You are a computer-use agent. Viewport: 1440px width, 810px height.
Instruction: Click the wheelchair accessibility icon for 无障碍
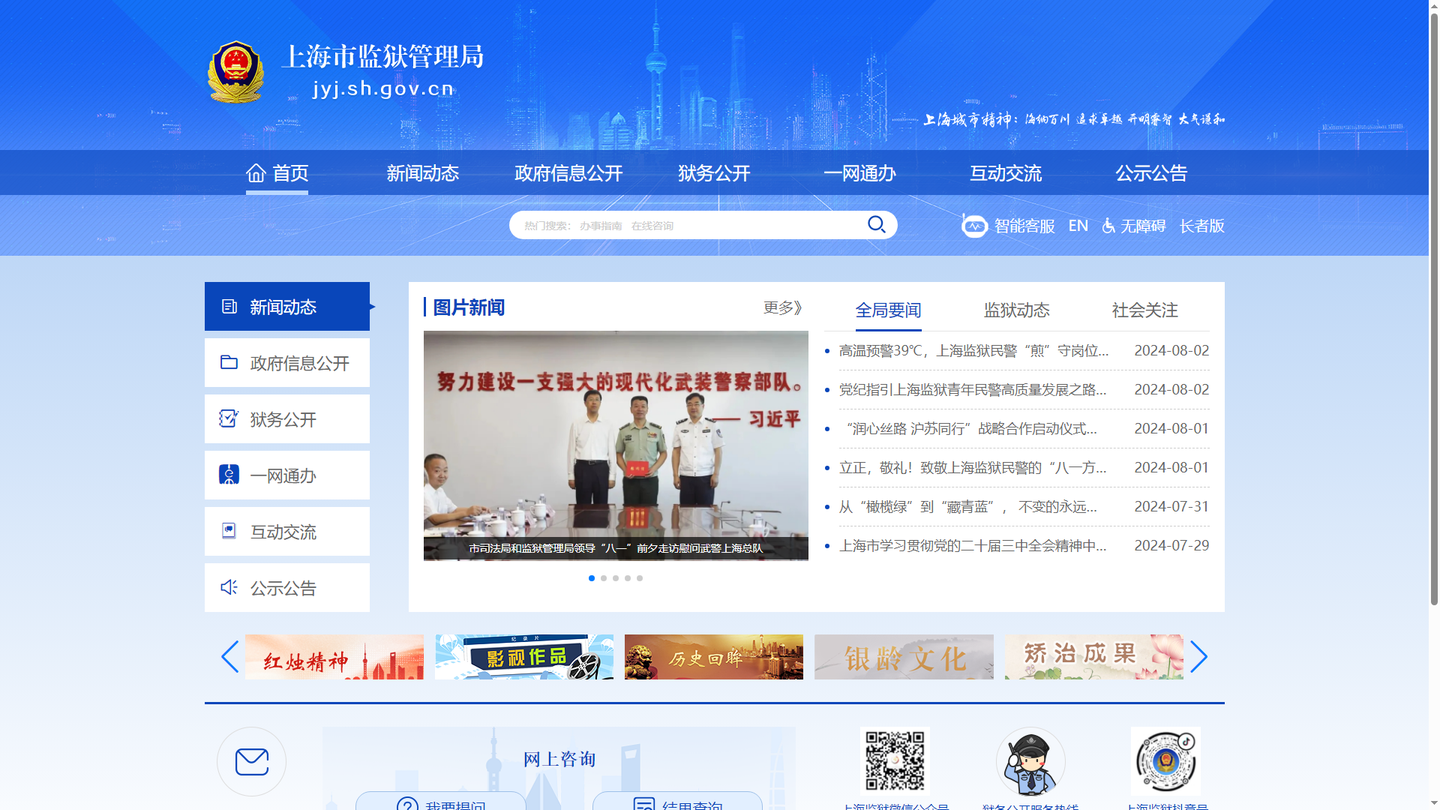(x=1108, y=226)
